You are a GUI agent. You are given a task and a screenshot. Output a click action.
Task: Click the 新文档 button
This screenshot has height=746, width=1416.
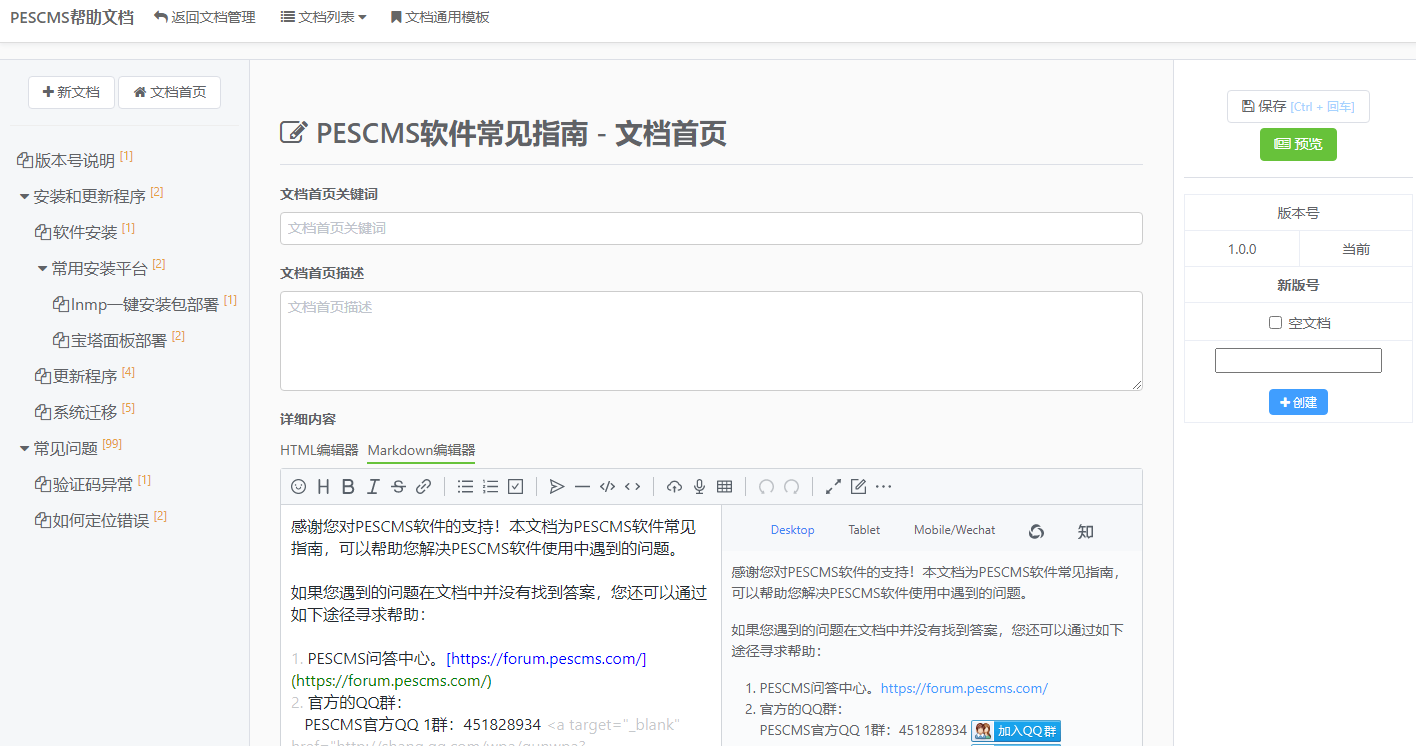71,92
